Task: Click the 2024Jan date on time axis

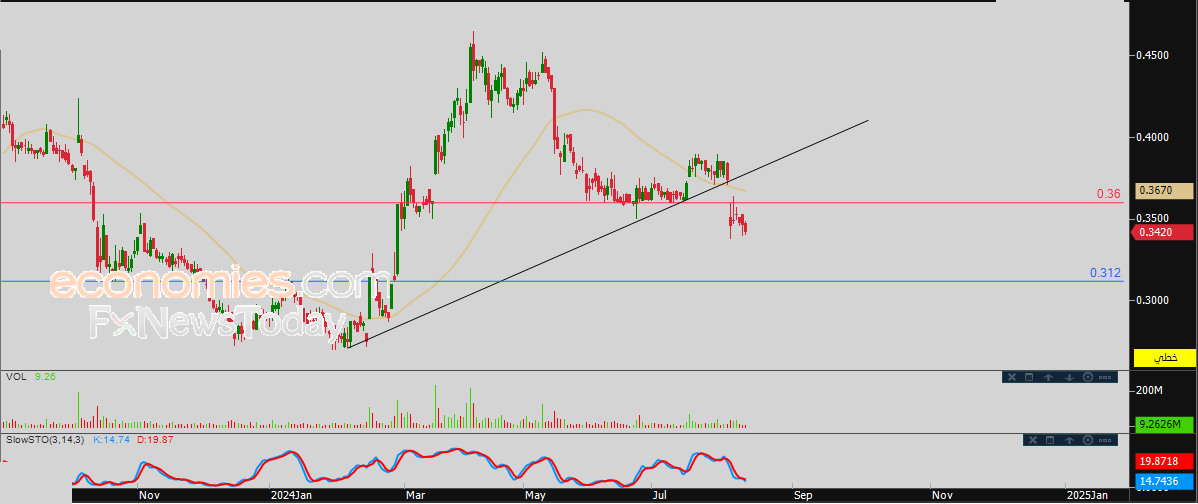Action: point(291,496)
